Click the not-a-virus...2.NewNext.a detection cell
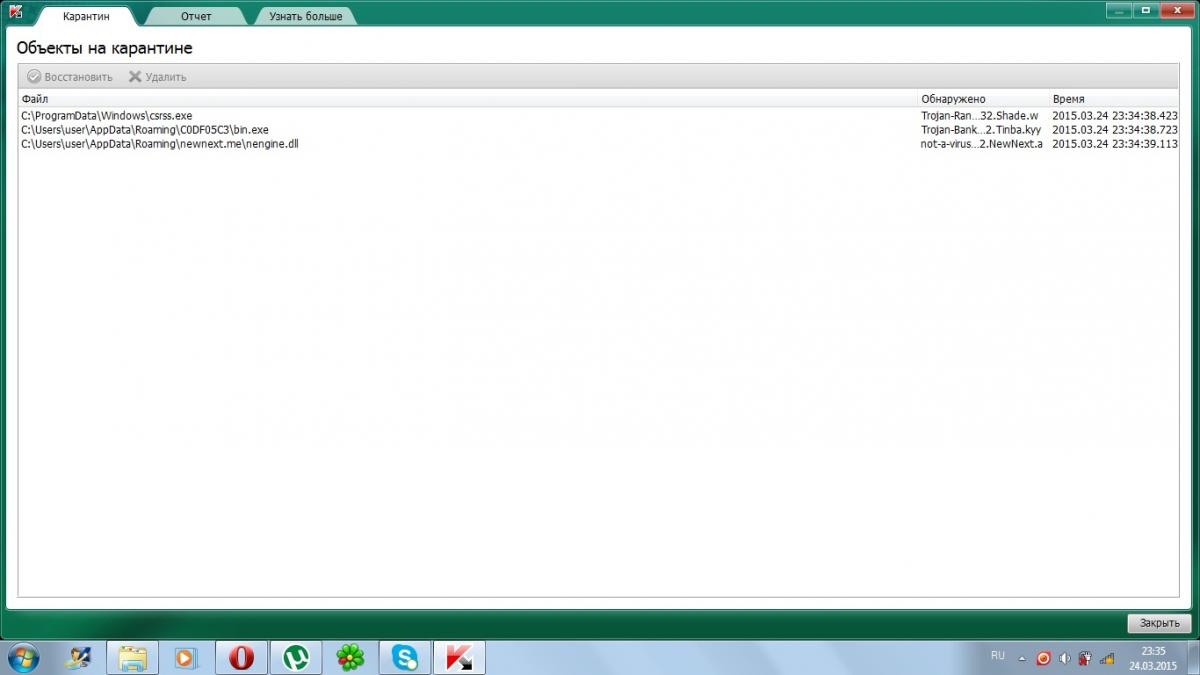1200x675 pixels. (x=982, y=144)
